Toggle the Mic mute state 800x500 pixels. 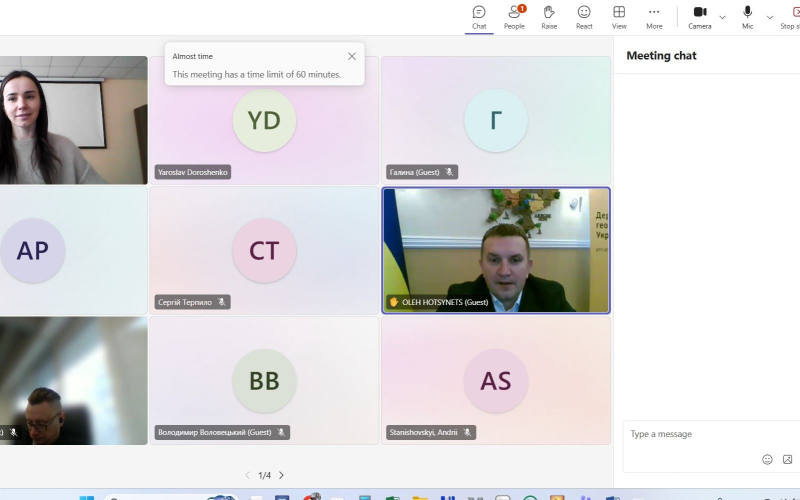click(747, 16)
